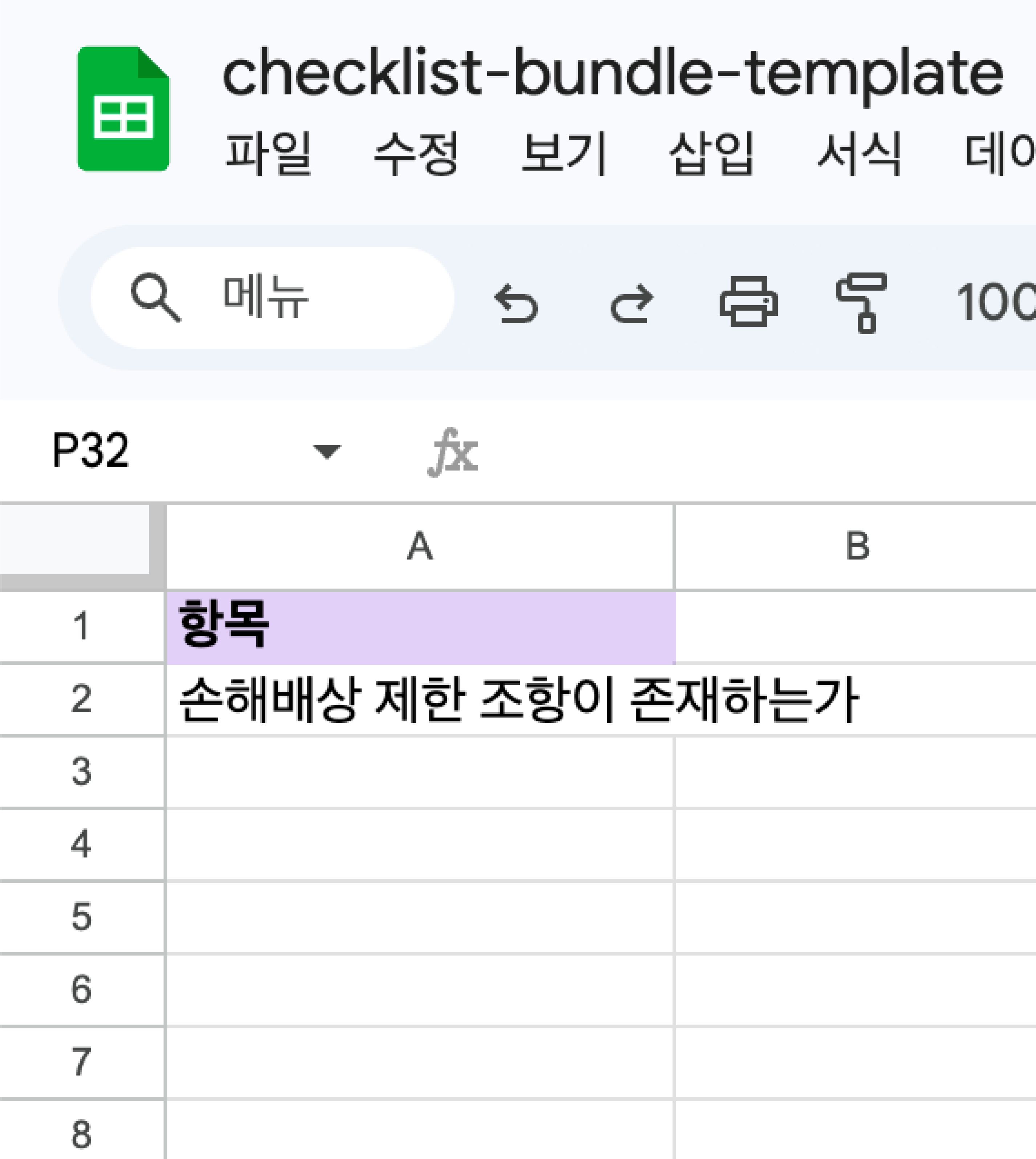Screen dimensions: 1036x1159
Task: Click the fx formula icon
Action: pyautogui.click(x=453, y=452)
